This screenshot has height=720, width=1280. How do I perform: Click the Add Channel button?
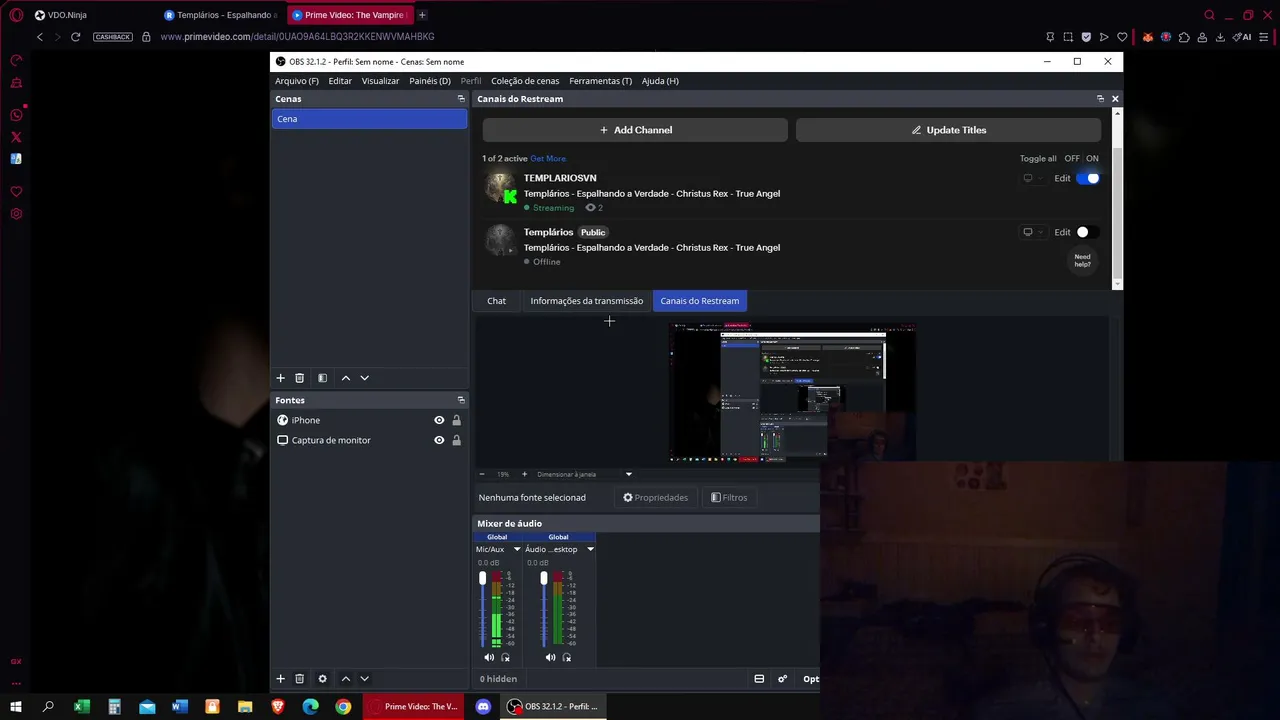636,130
